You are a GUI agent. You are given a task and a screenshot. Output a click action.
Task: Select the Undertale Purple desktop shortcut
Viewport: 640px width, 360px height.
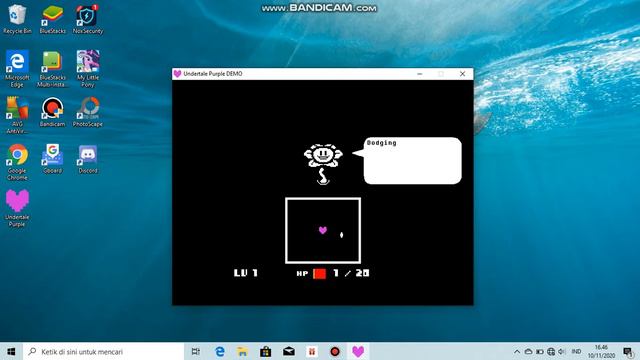tap(17, 208)
